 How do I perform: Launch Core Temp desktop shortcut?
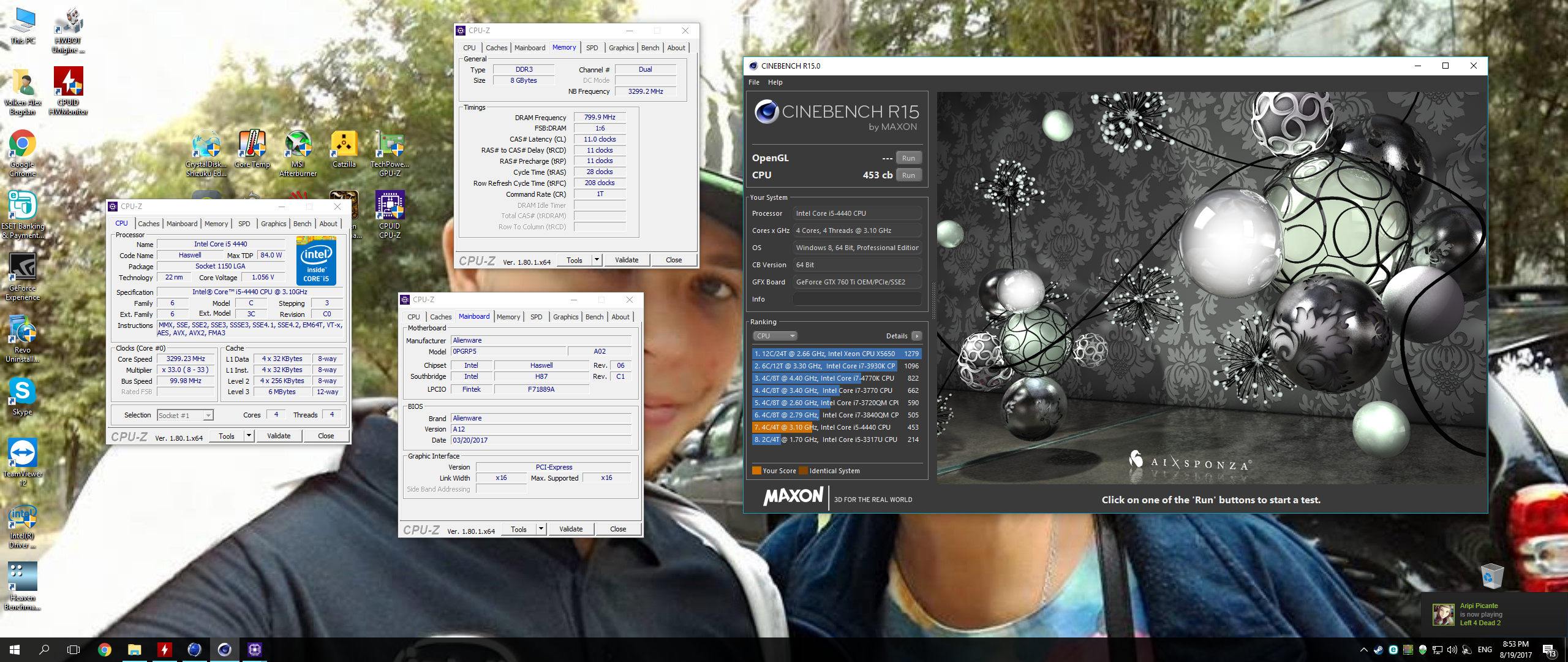pyautogui.click(x=252, y=148)
